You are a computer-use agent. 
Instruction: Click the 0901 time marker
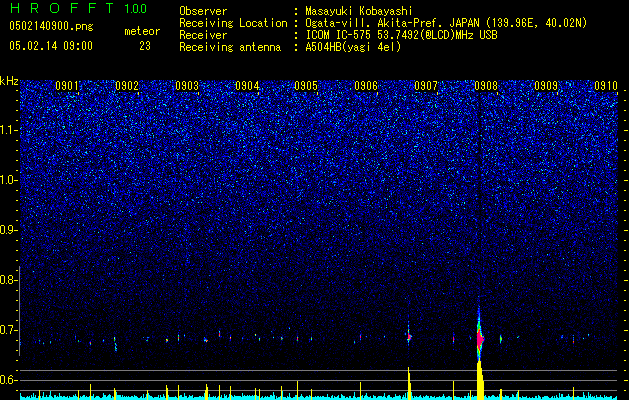point(67,86)
